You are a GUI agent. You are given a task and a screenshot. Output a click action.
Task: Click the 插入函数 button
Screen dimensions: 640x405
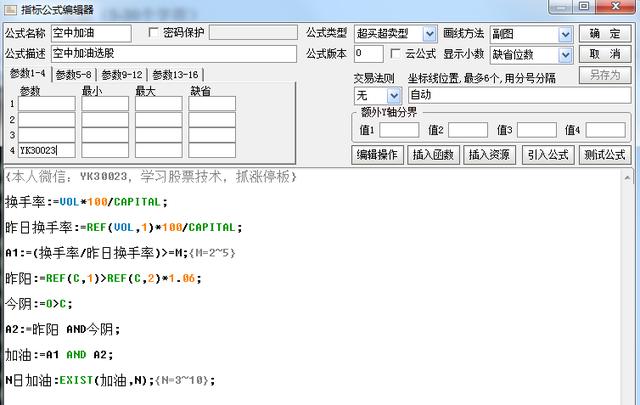point(435,155)
